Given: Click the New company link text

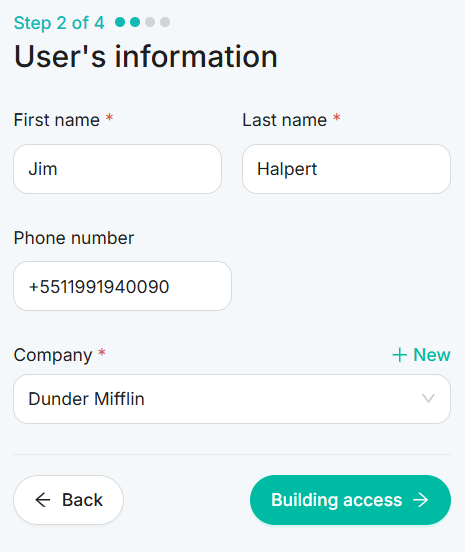Looking at the screenshot, I should 432,355.
